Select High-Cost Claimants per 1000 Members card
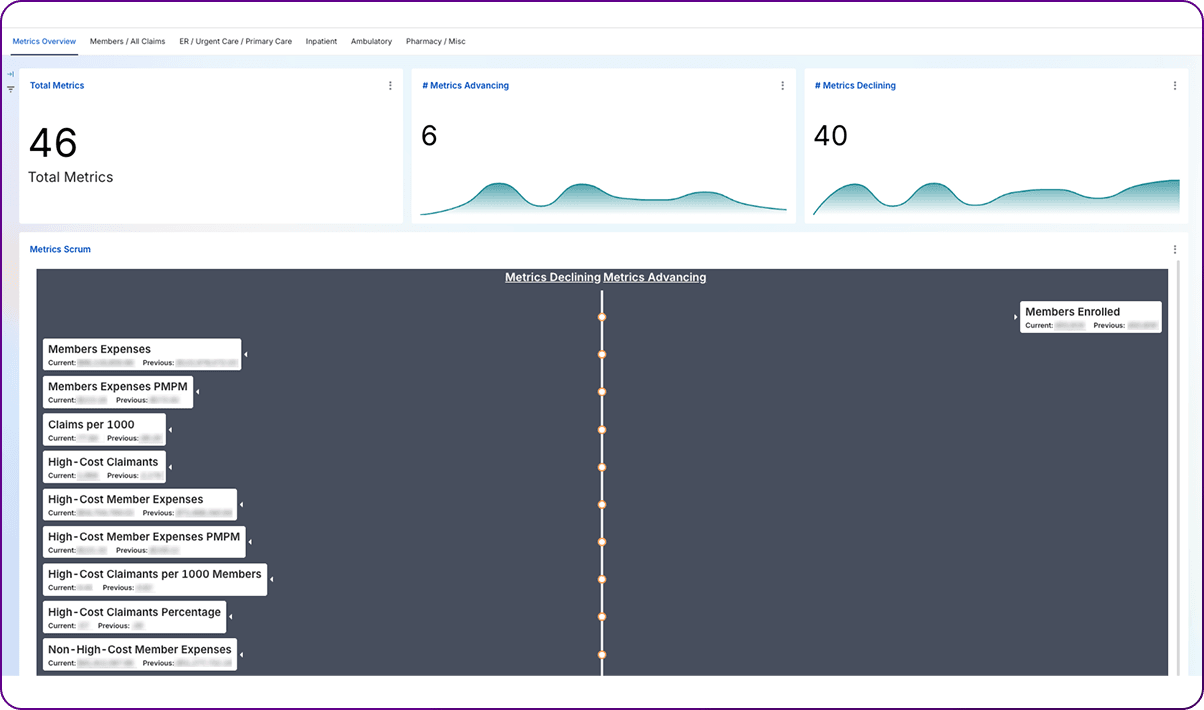This screenshot has height=710, width=1204. point(155,580)
